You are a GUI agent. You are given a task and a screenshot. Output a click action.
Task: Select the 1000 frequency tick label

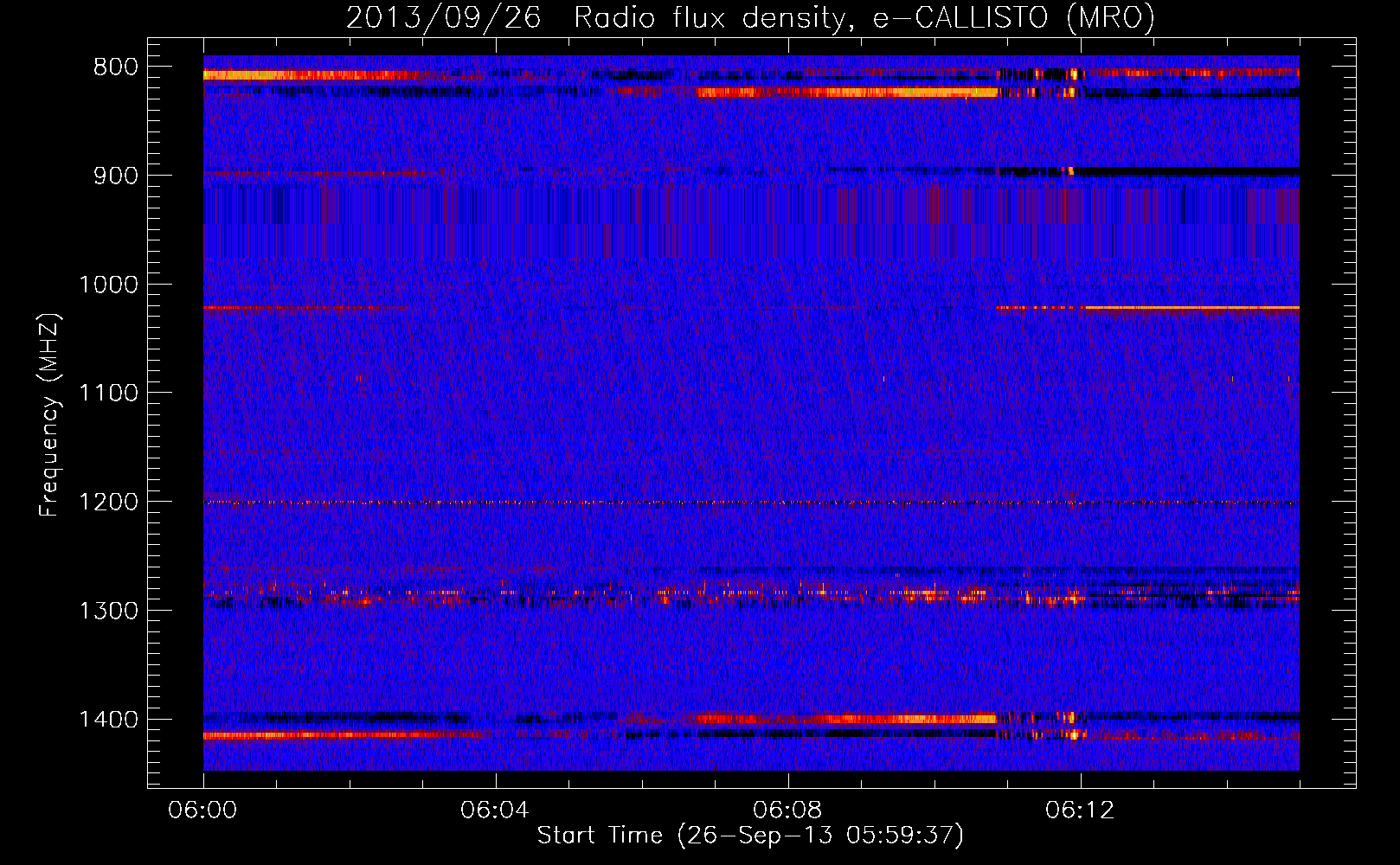coord(109,285)
